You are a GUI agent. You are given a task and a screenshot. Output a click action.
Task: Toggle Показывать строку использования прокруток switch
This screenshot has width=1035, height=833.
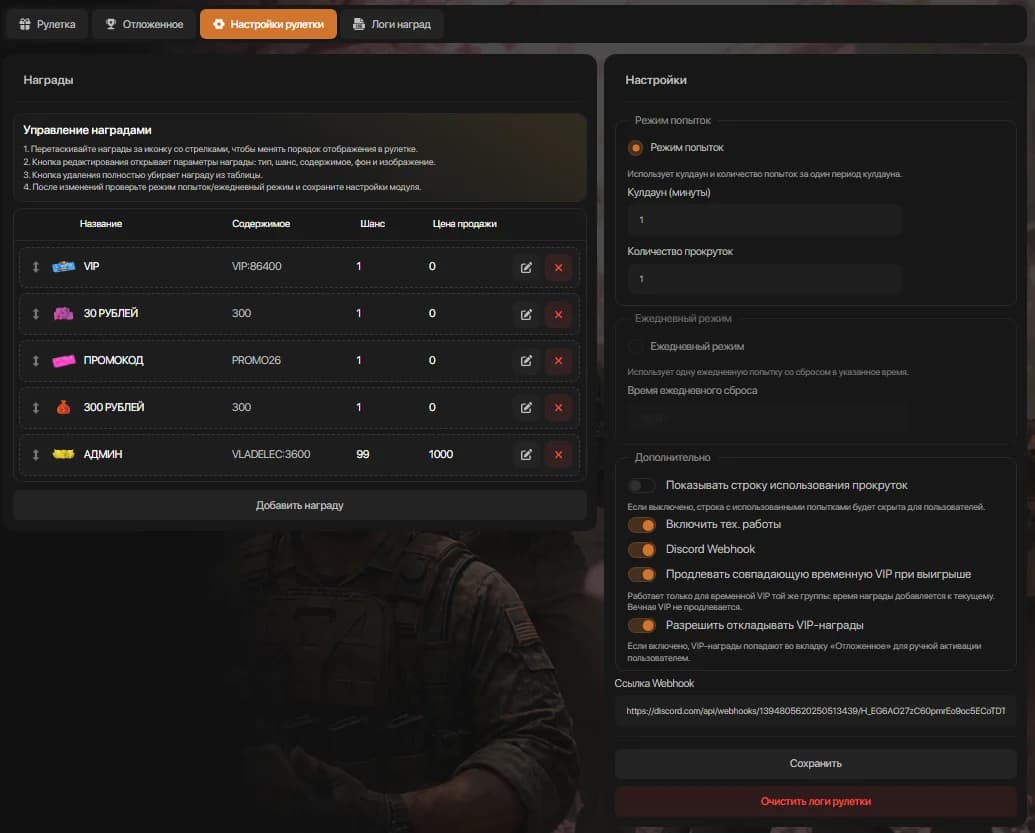(641, 486)
